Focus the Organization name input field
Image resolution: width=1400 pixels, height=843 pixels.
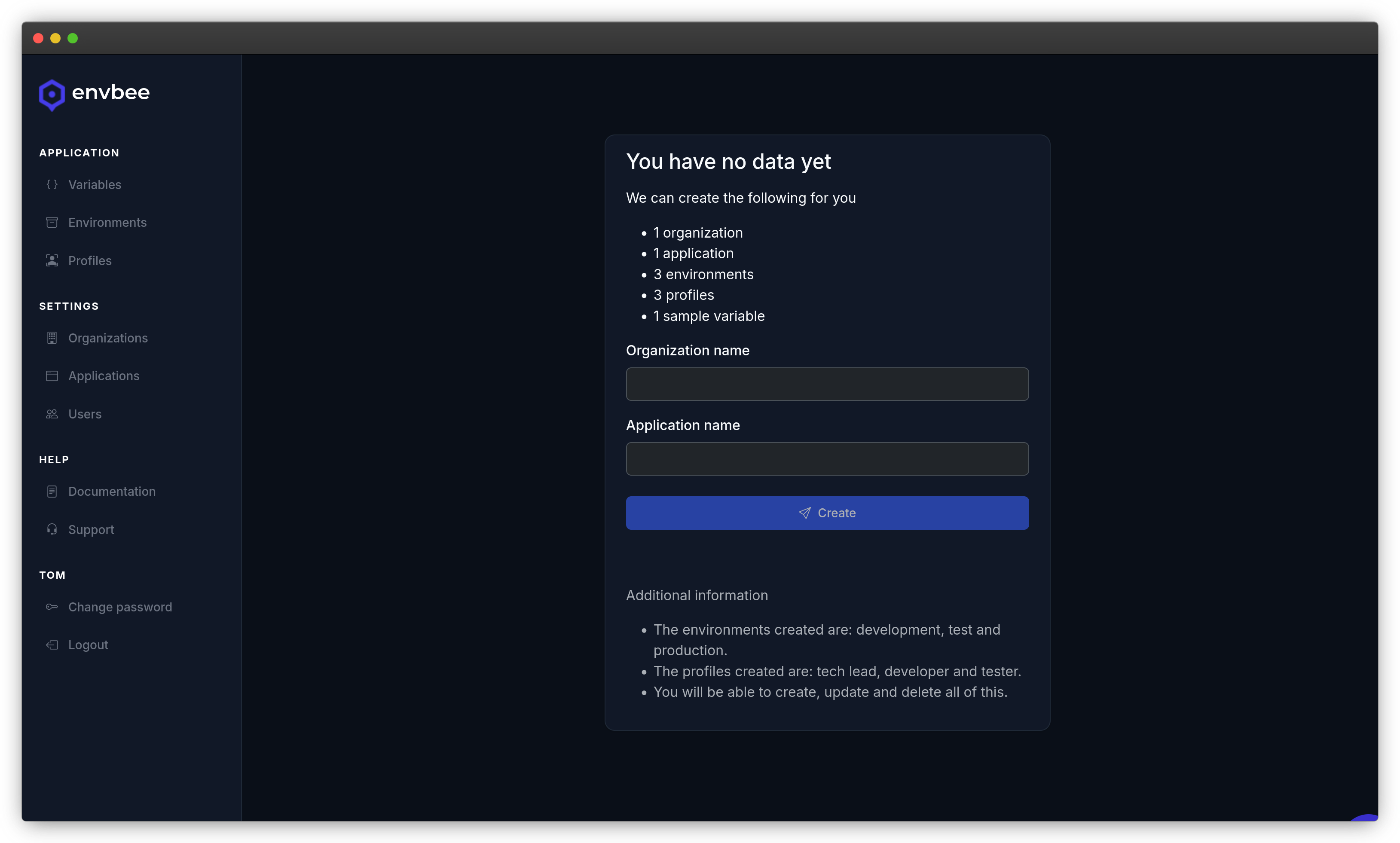(x=827, y=384)
